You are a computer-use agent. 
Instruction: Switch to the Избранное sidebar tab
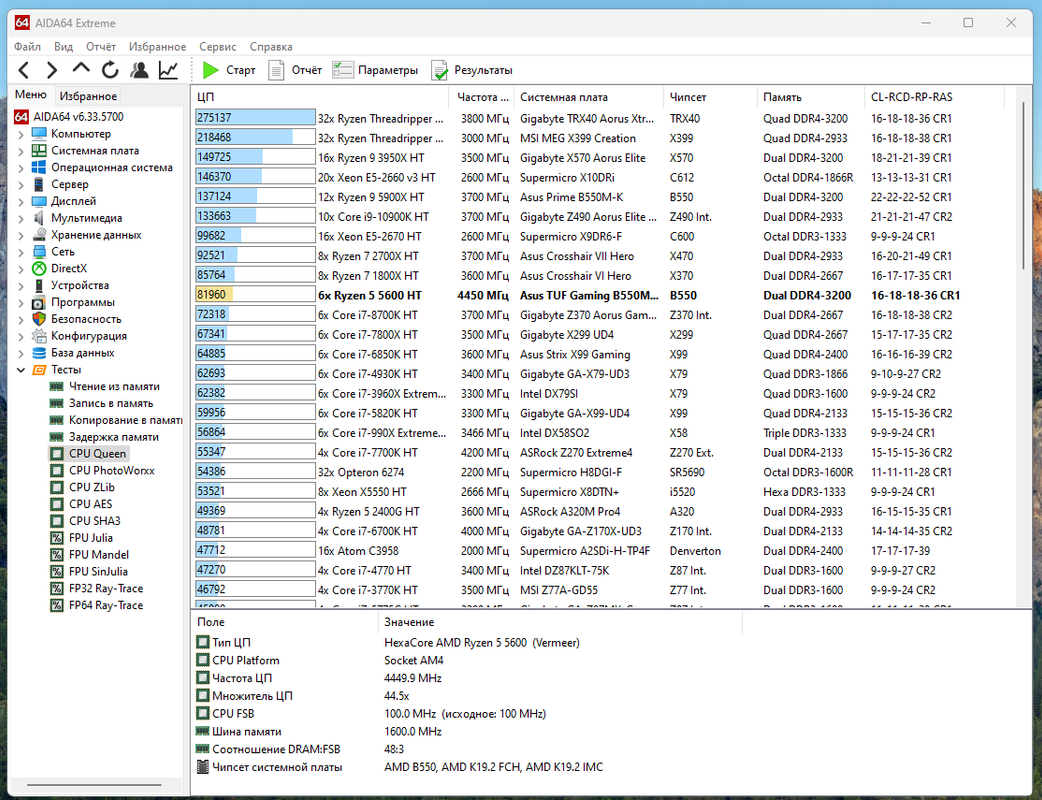pos(88,96)
